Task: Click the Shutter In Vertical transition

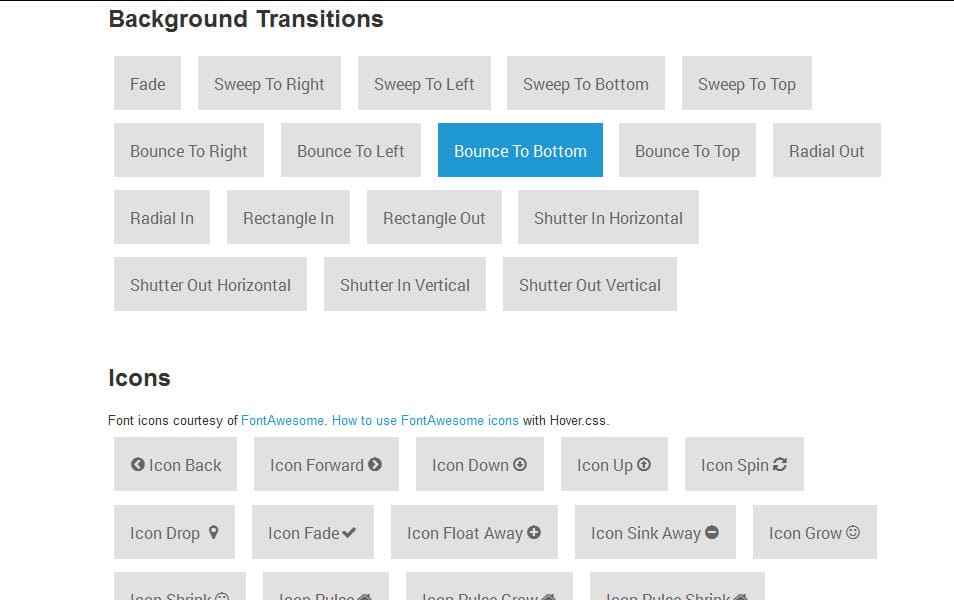Action: click(x=404, y=284)
